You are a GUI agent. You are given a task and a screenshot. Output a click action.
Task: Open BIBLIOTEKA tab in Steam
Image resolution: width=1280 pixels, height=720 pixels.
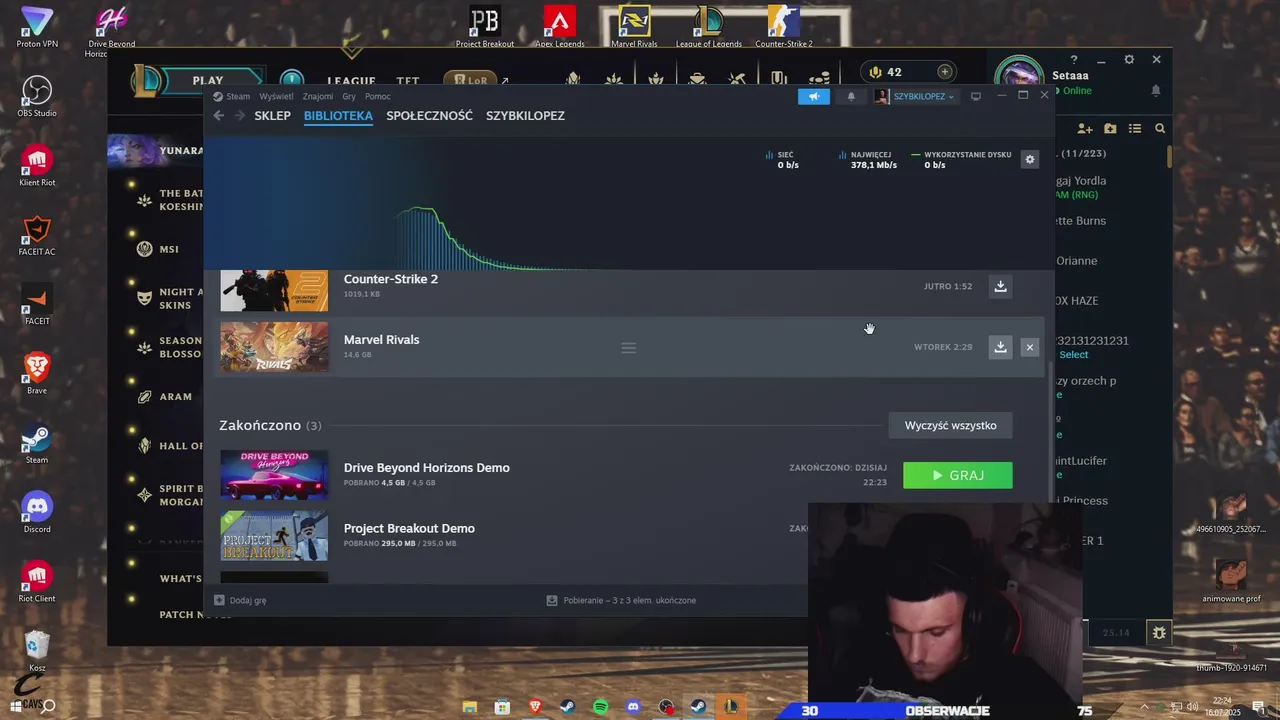click(338, 116)
